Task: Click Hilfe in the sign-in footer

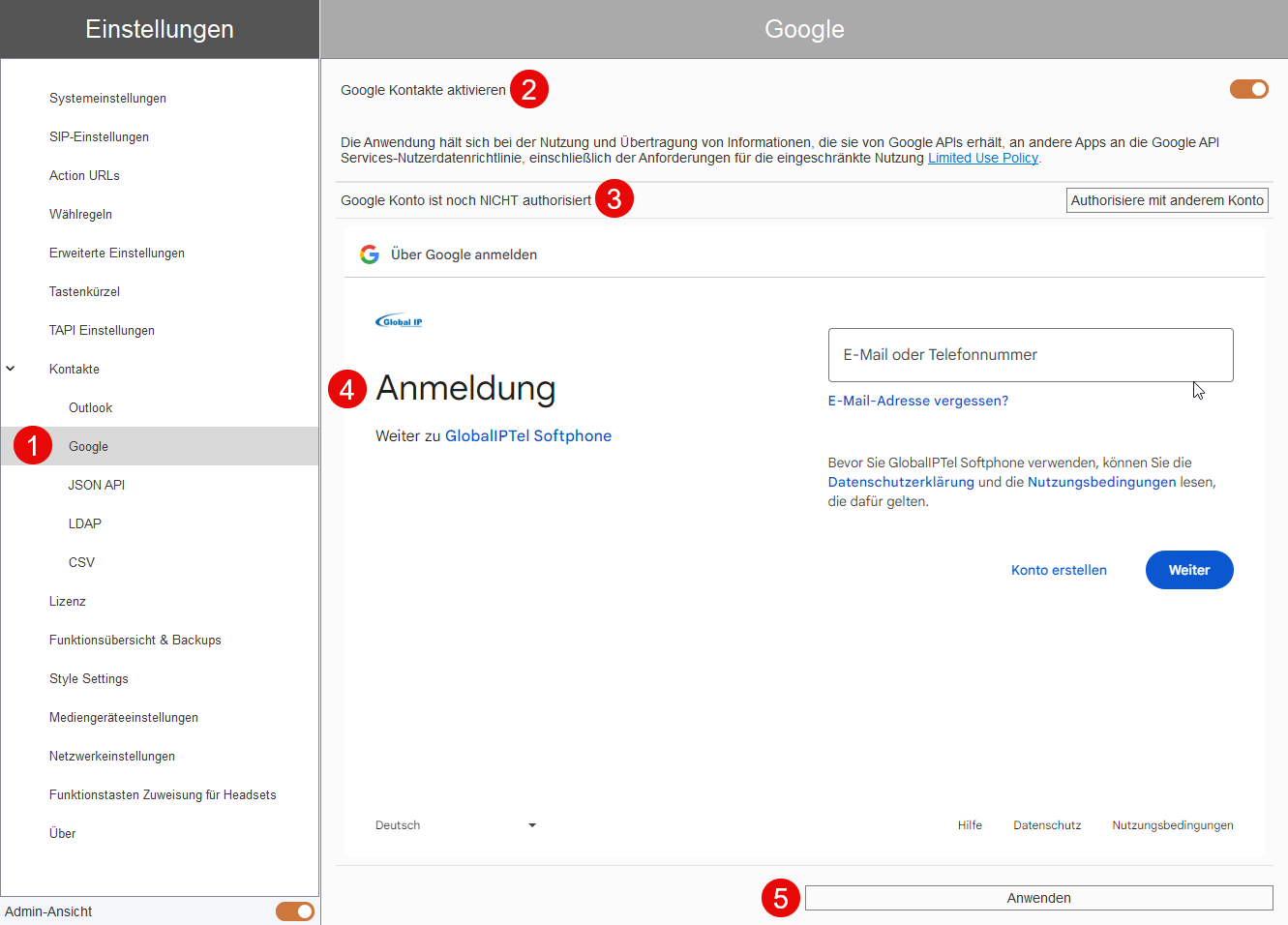Action: [970, 825]
